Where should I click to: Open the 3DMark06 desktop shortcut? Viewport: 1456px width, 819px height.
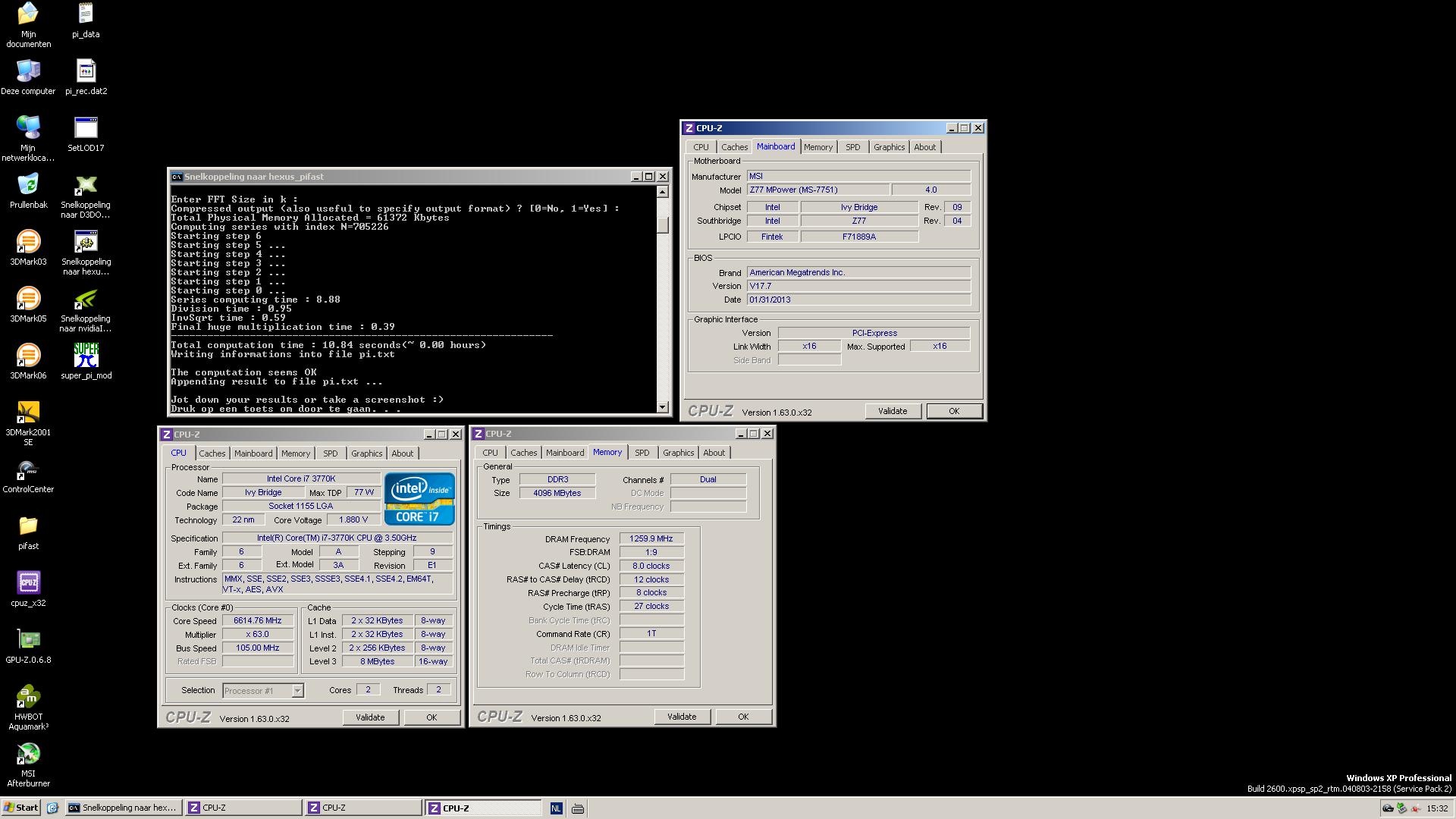(x=28, y=356)
